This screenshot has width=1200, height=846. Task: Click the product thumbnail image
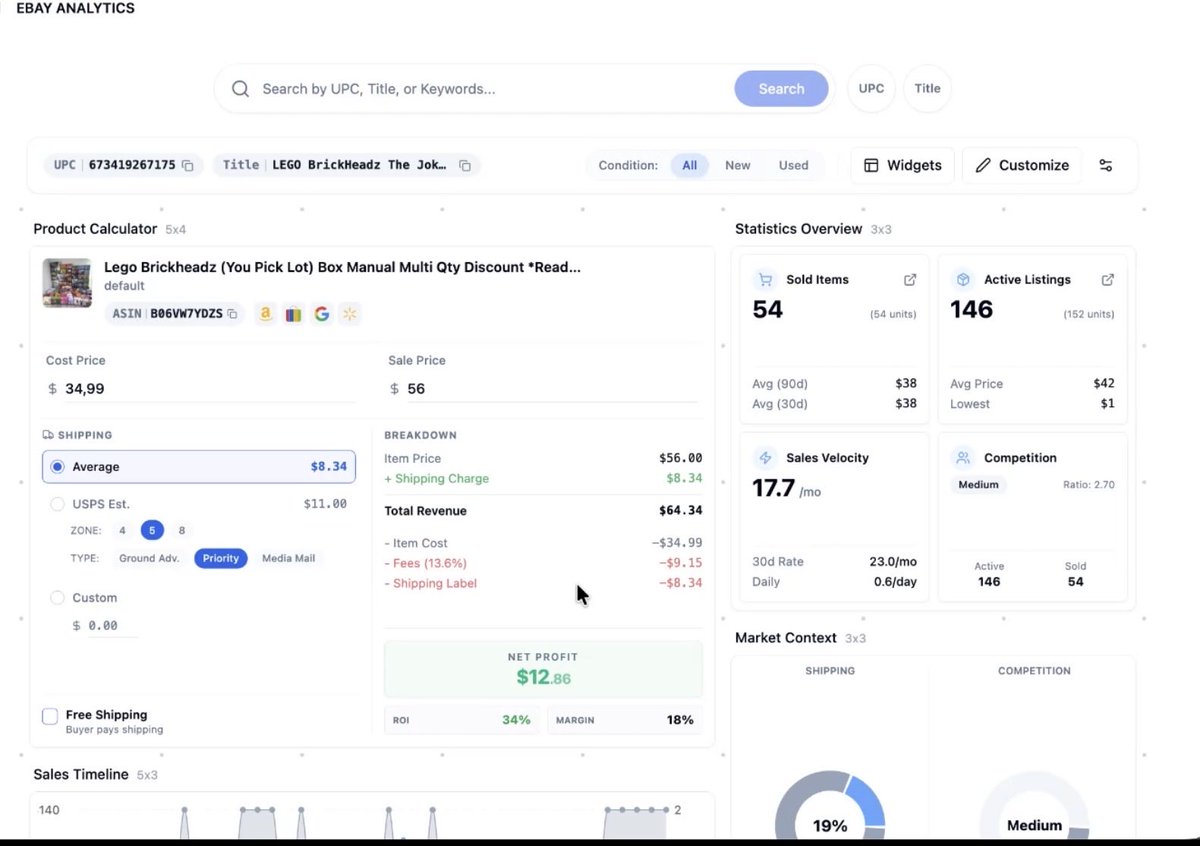pos(67,283)
